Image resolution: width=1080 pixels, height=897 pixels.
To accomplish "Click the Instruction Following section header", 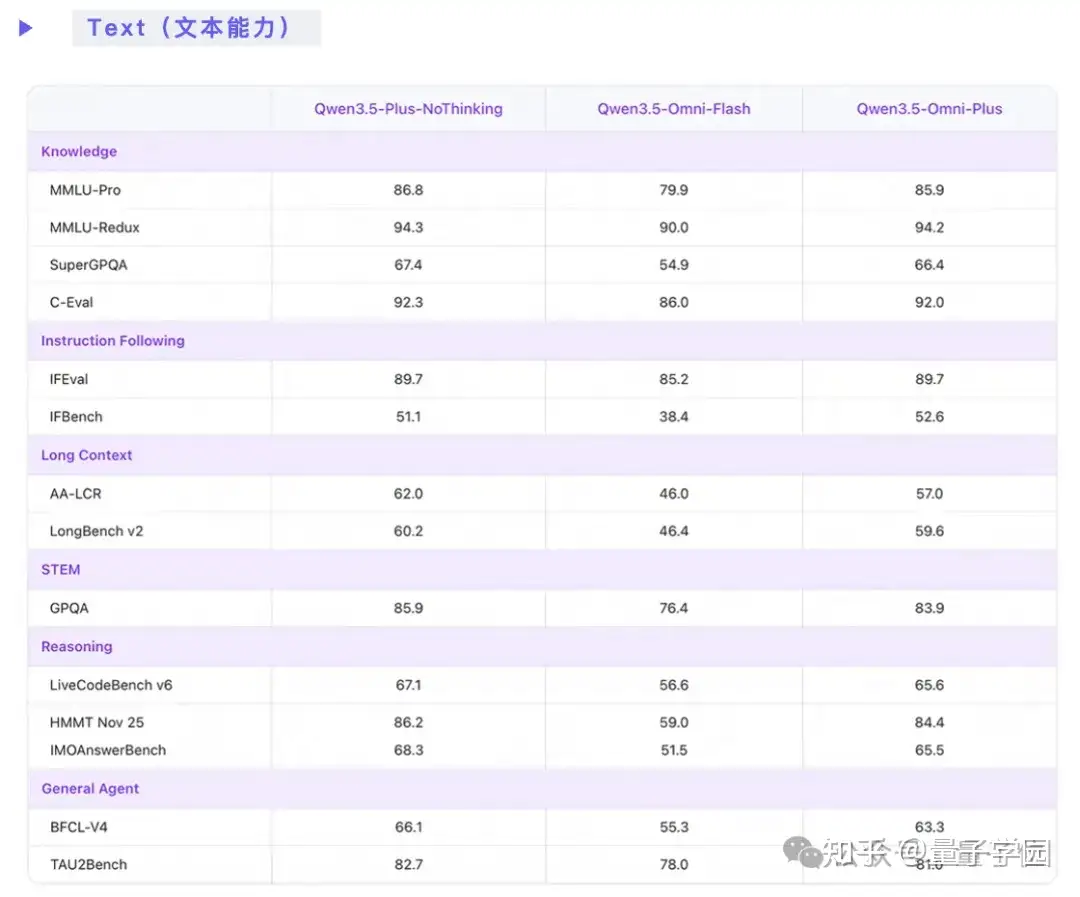I will click(113, 341).
